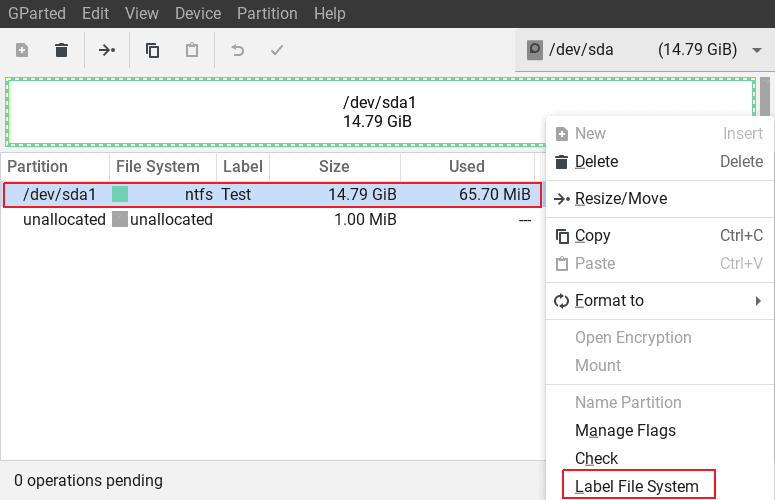Click the 0 operations pending status text

pyautogui.click(x=88, y=480)
